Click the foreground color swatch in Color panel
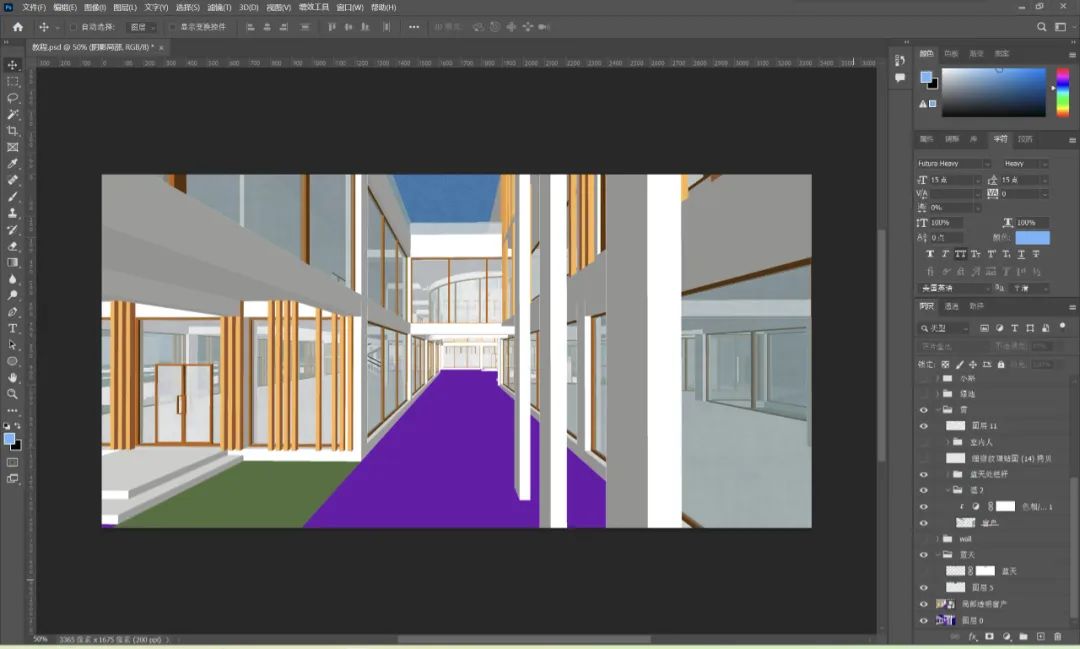 pyautogui.click(x=926, y=77)
